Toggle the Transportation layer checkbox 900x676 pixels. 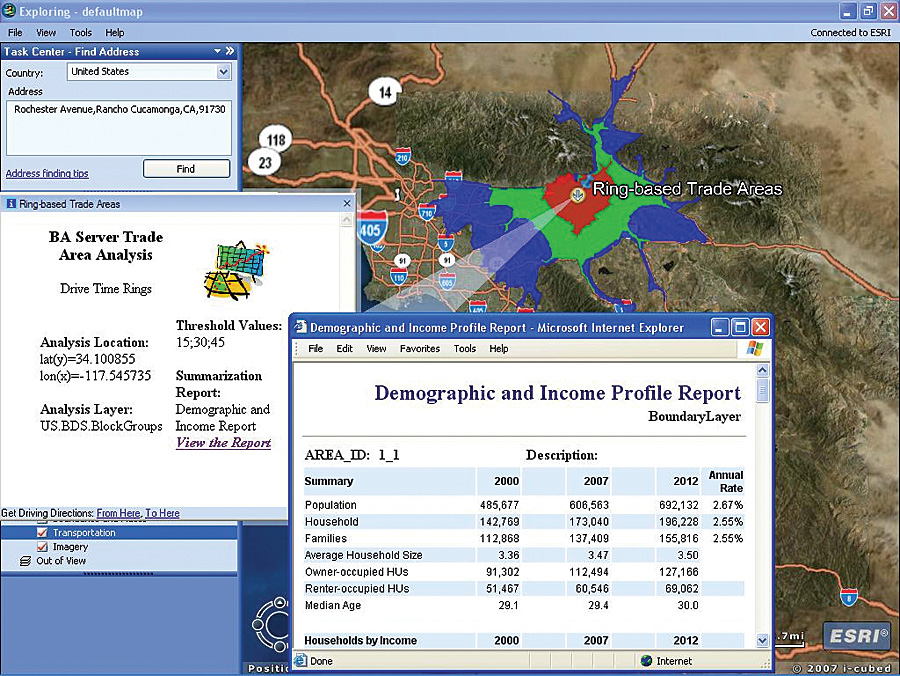coord(42,533)
